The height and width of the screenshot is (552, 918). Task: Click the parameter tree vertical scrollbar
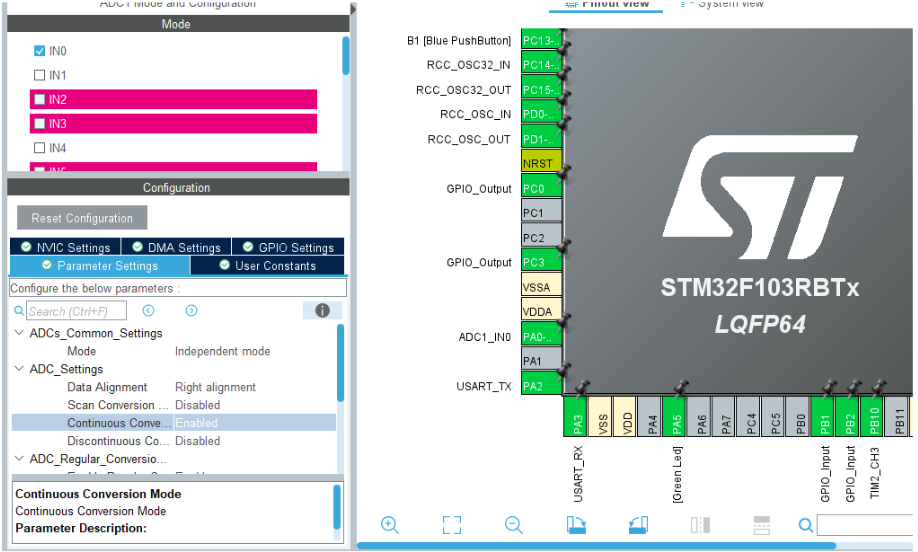click(340, 363)
